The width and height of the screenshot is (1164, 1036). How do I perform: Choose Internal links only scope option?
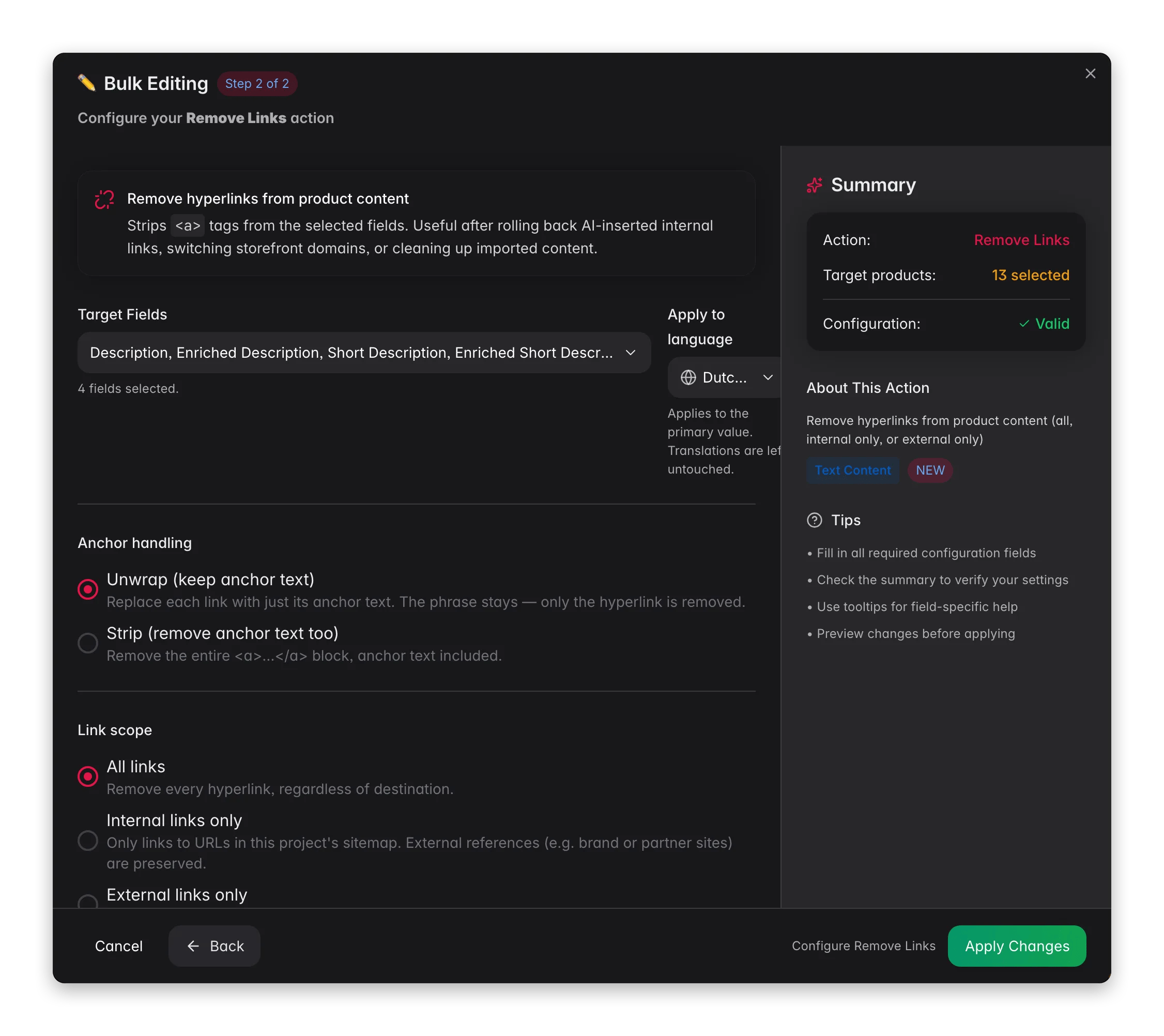(x=88, y=840)
